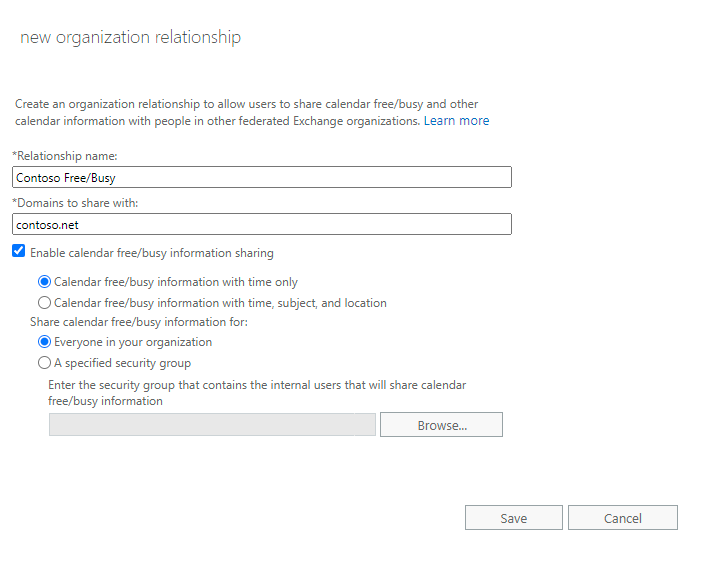The image size is (710, 563).
Task: Toggle Enable calendar free/busy information sharing checkbox
Action: tap(19, 251)
